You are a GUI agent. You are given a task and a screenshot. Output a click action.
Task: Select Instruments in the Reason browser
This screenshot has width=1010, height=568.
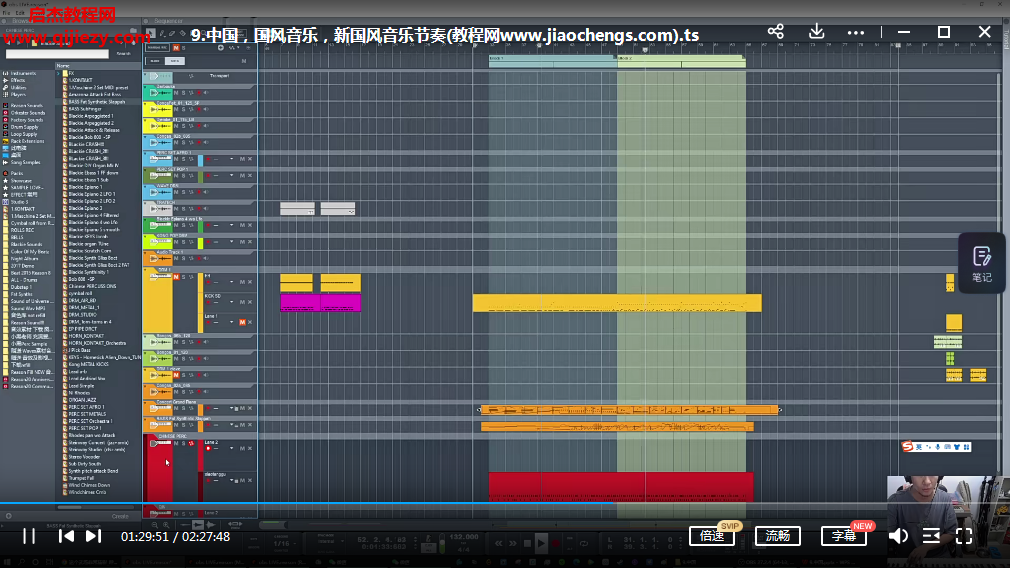(x=23, y=73)
